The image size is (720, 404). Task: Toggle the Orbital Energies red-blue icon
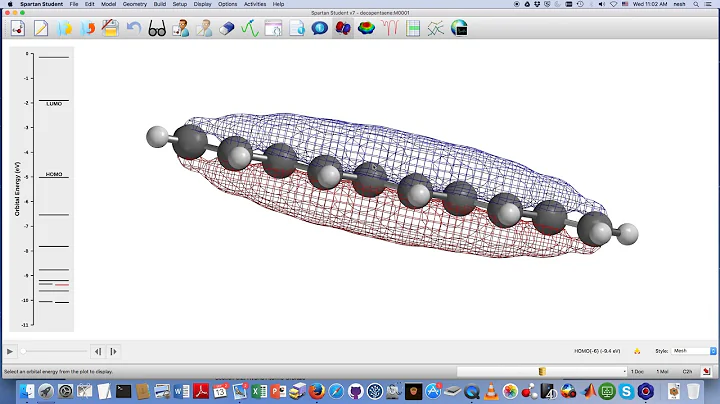point(343,28)
